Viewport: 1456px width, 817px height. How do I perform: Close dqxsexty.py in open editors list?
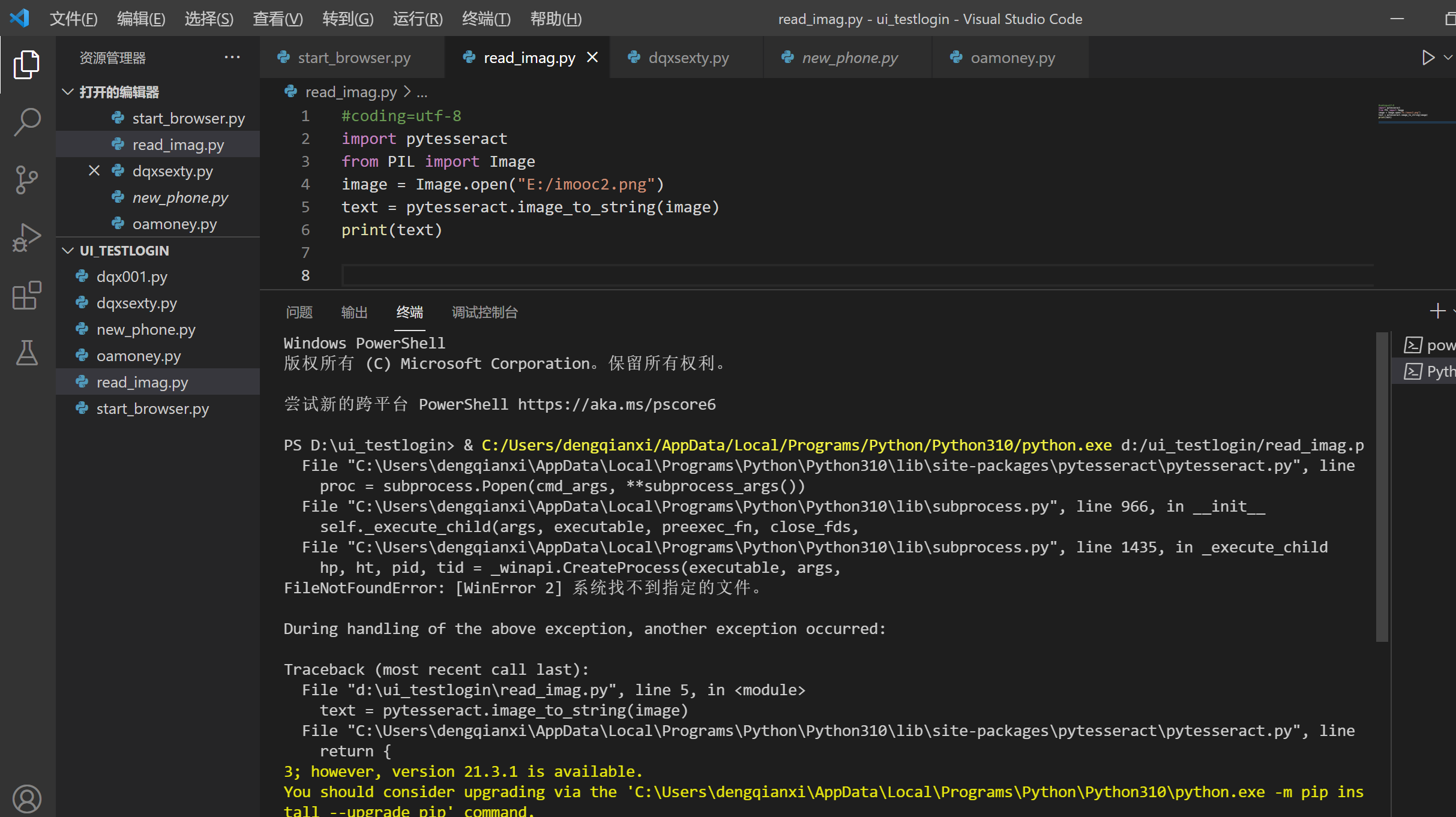[94, 171]
